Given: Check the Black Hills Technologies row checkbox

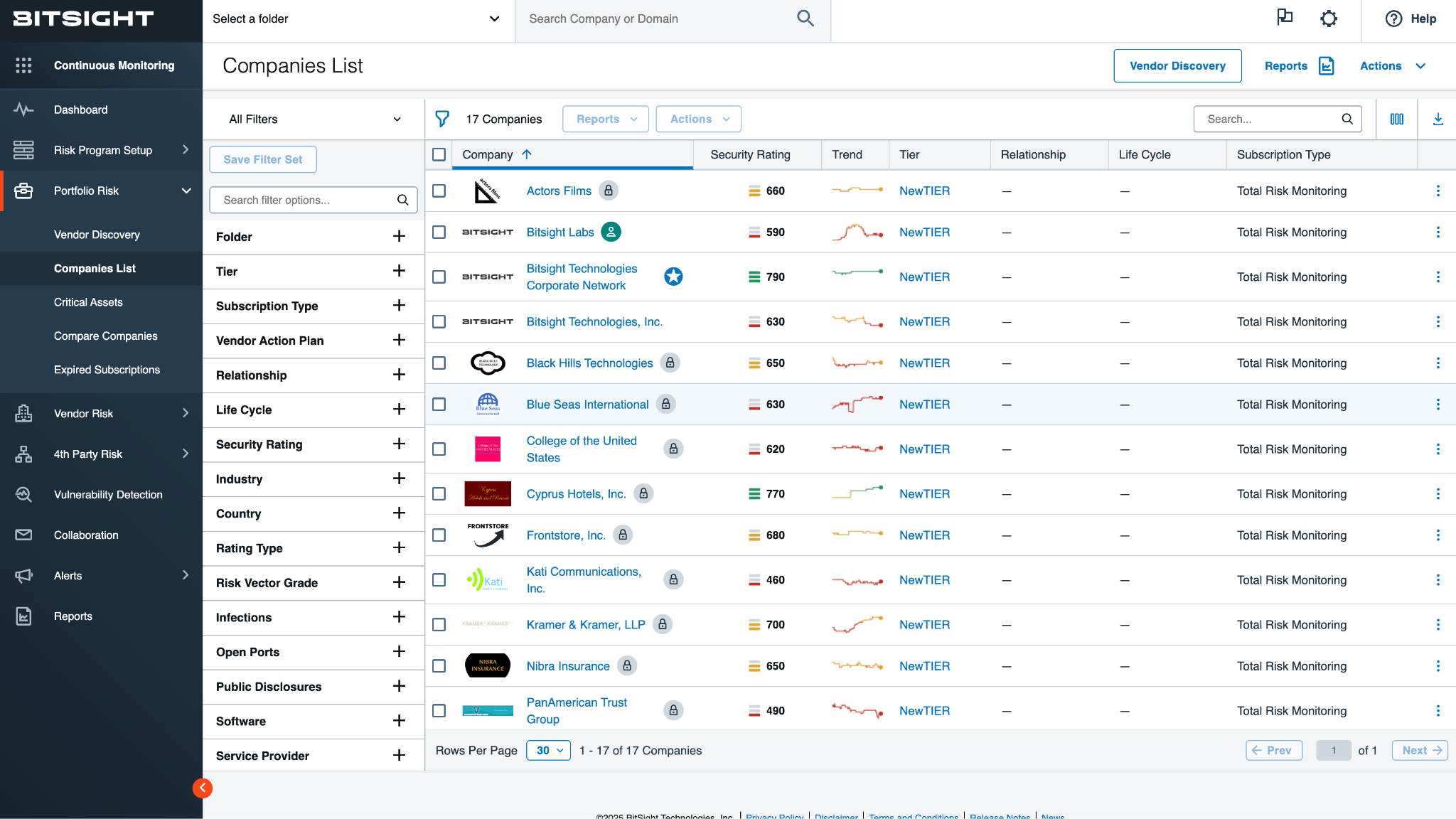Looking at the screenshot, I should [439, 363].
